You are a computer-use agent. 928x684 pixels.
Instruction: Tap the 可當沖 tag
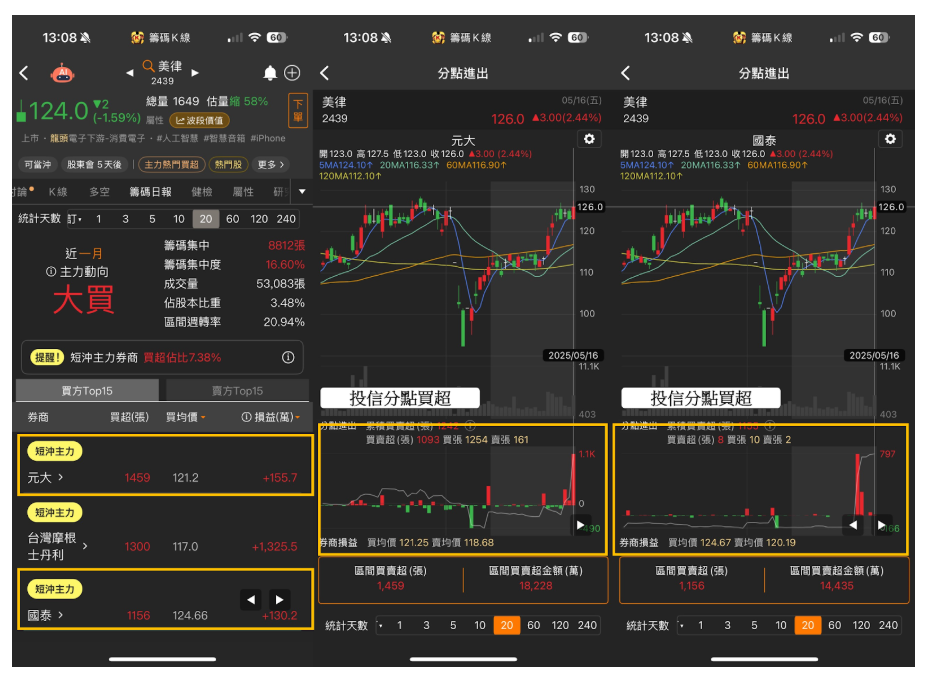[37, 164]
